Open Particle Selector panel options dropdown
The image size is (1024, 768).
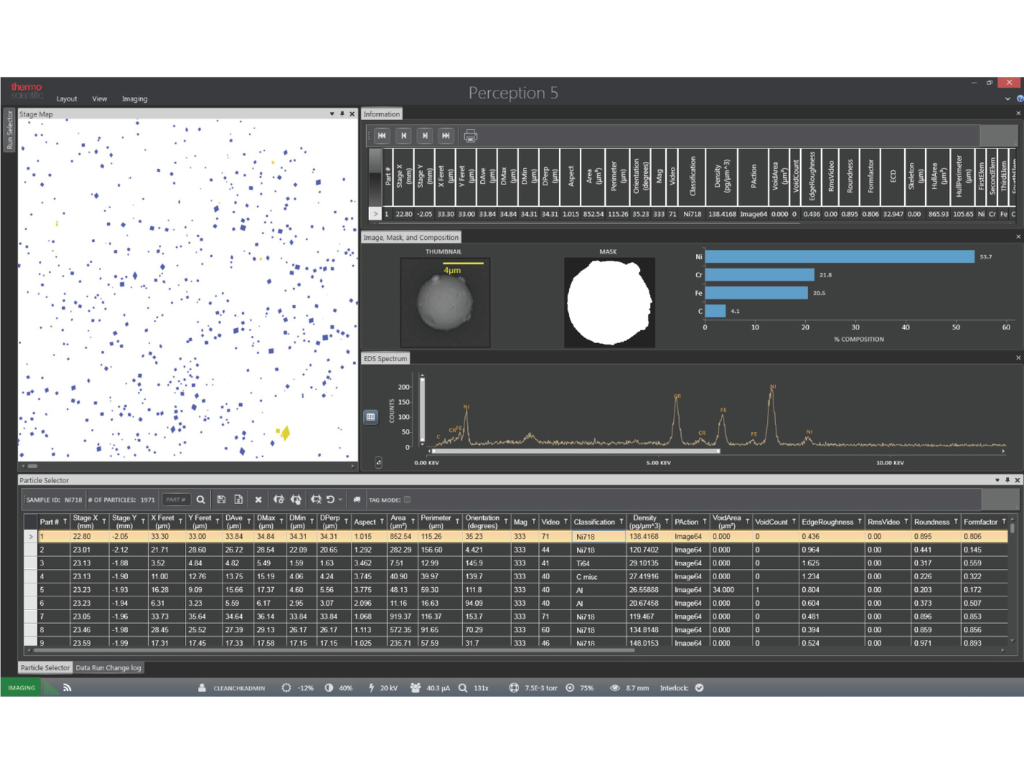(997, 480)
